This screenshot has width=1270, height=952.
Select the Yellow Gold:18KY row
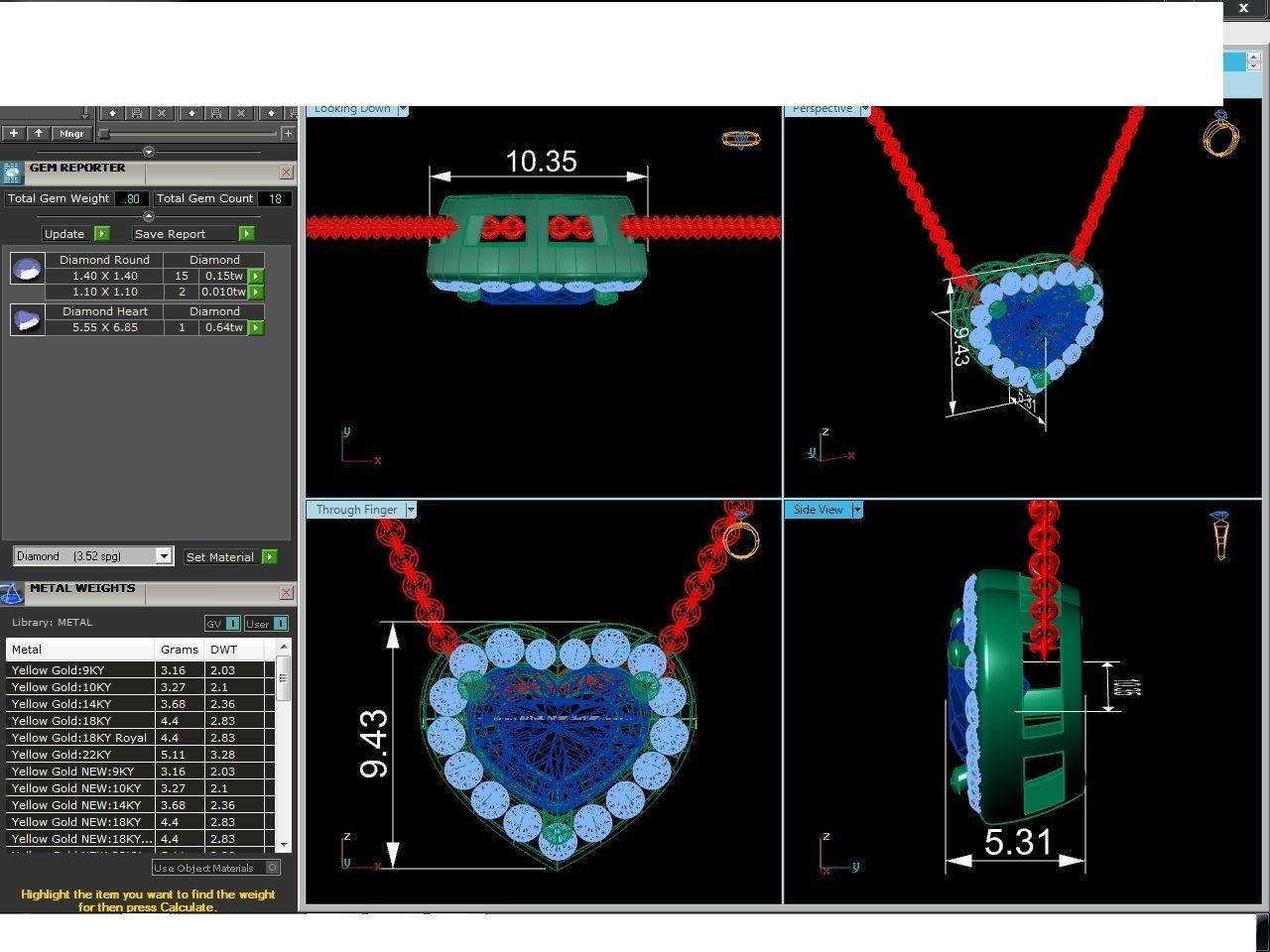pyautogui.click(x=141, y=721)
